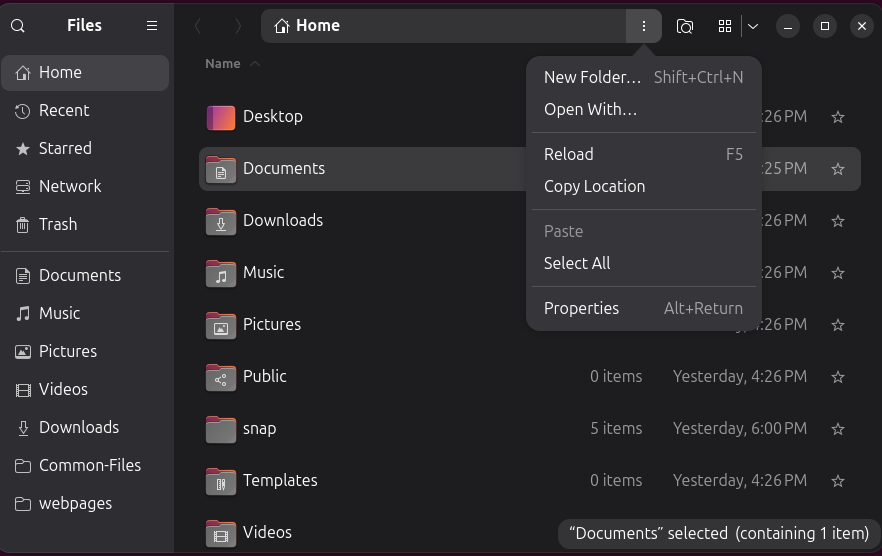Viewport: 882px width, 556px height.
Task: Expand the view options dropdown arrow
Action: point(753,26)
